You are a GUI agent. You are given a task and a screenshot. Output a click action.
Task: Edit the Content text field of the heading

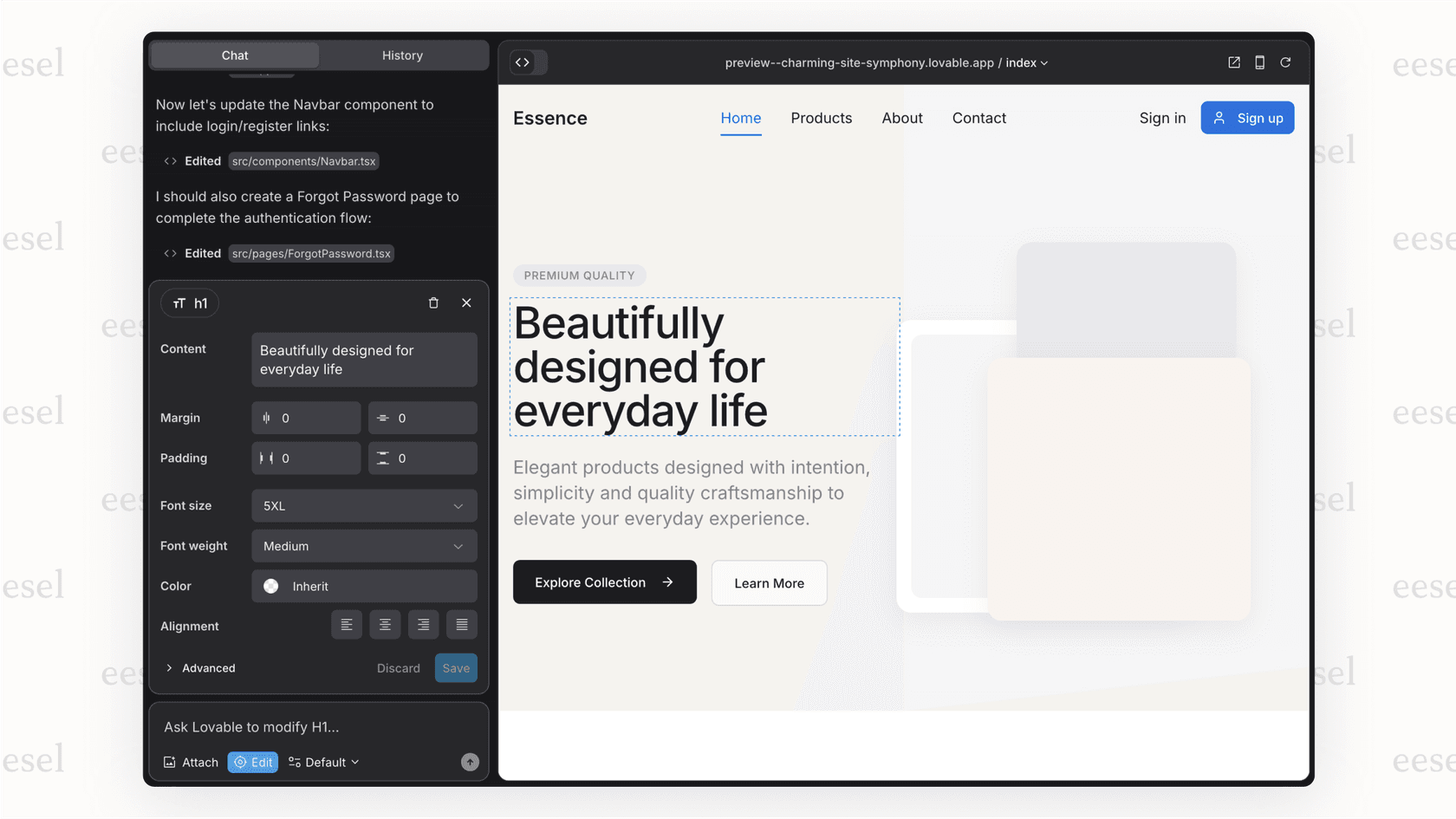click(363, 360)
